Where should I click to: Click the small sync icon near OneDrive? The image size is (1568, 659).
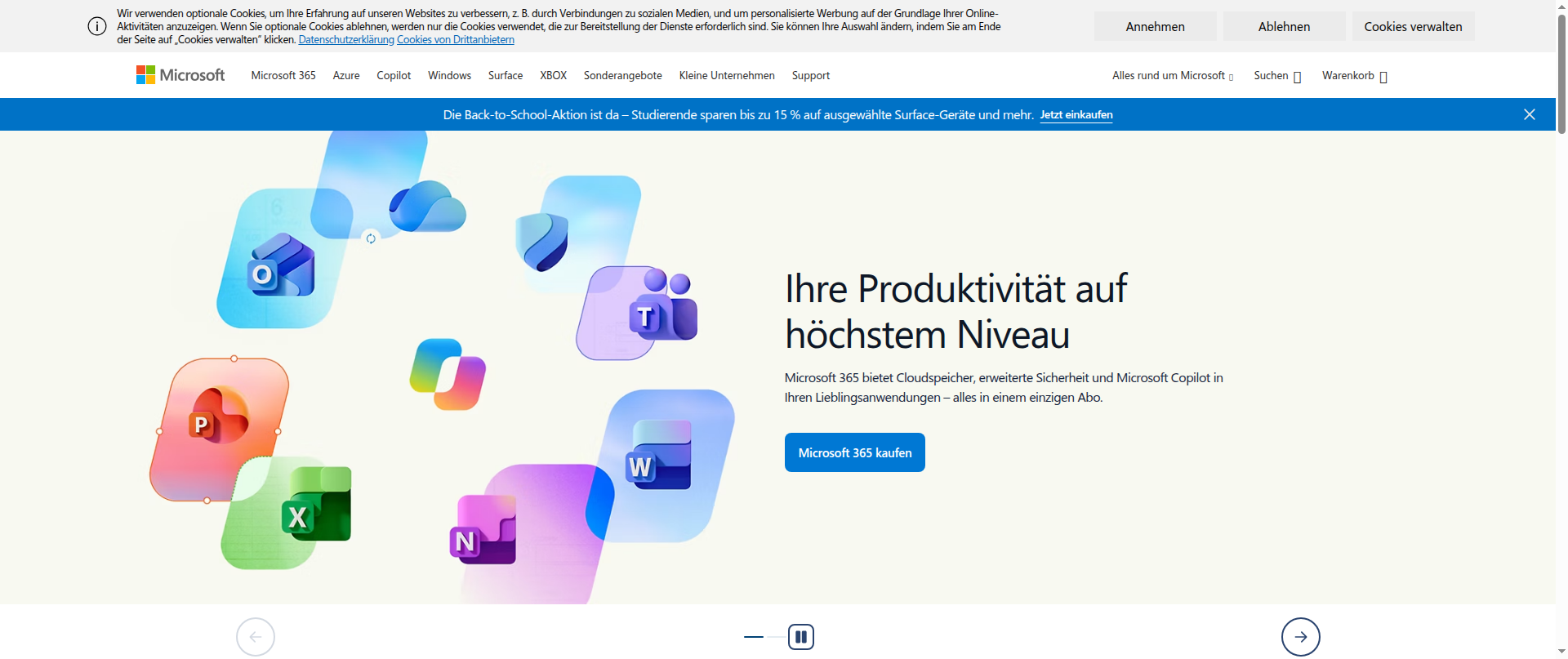[371, 238]
